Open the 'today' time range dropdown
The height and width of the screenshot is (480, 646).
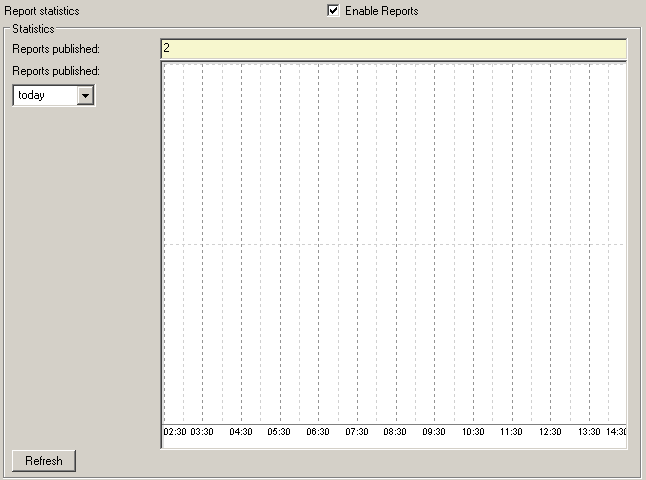85,95
